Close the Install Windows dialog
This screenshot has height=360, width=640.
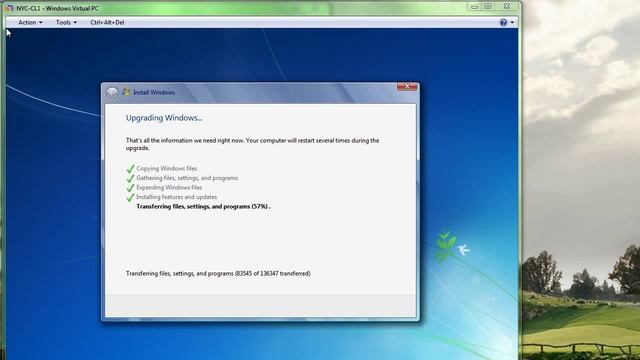point(407,87)
